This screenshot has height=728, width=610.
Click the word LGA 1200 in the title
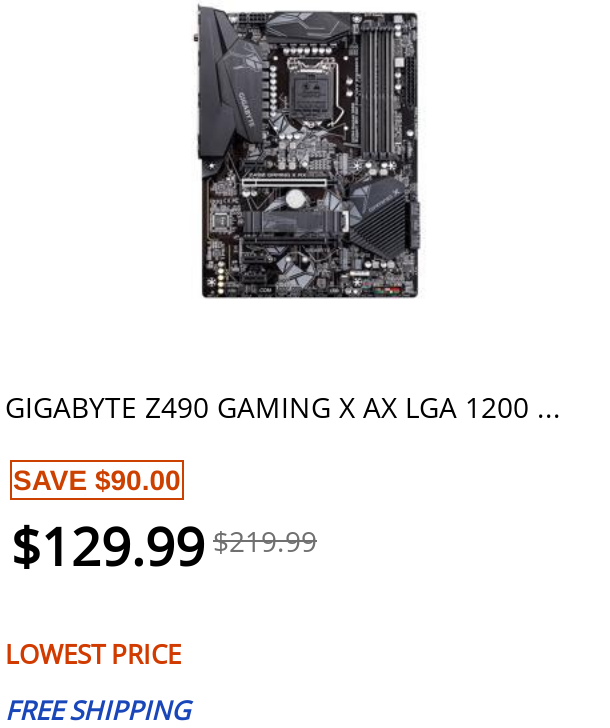click(x=467, y=409)
